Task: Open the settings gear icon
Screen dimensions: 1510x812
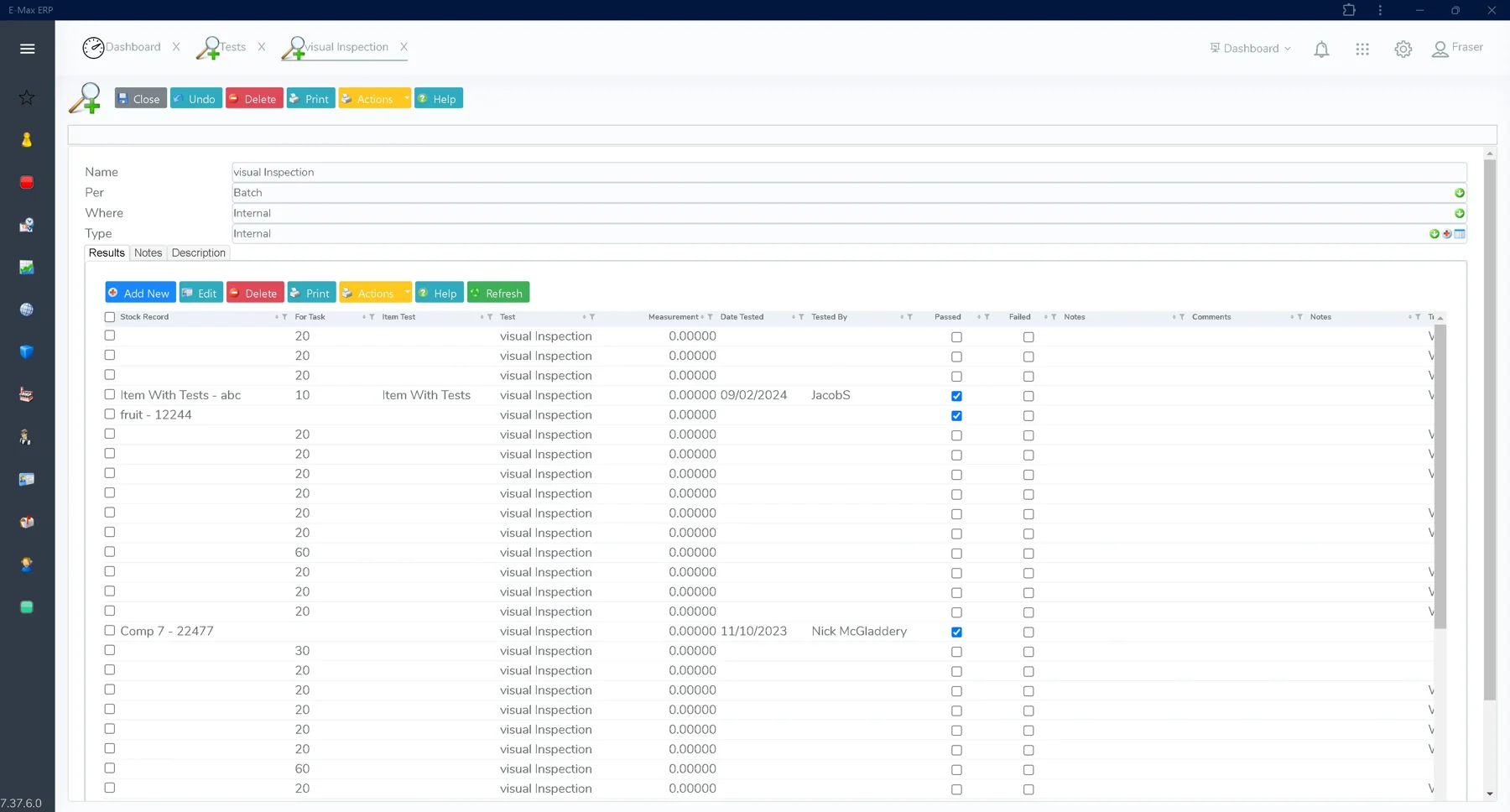Action: tap(1403, 49)
